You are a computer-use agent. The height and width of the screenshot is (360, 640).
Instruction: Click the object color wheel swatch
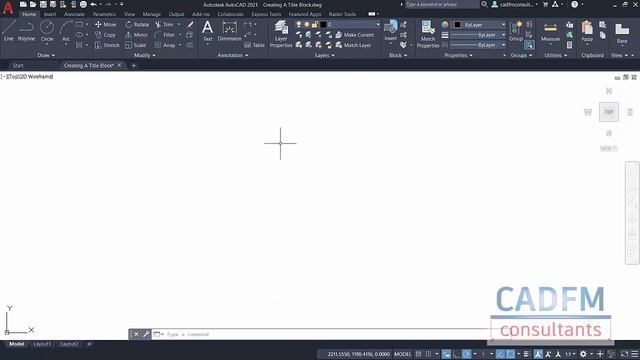(444, 25)
